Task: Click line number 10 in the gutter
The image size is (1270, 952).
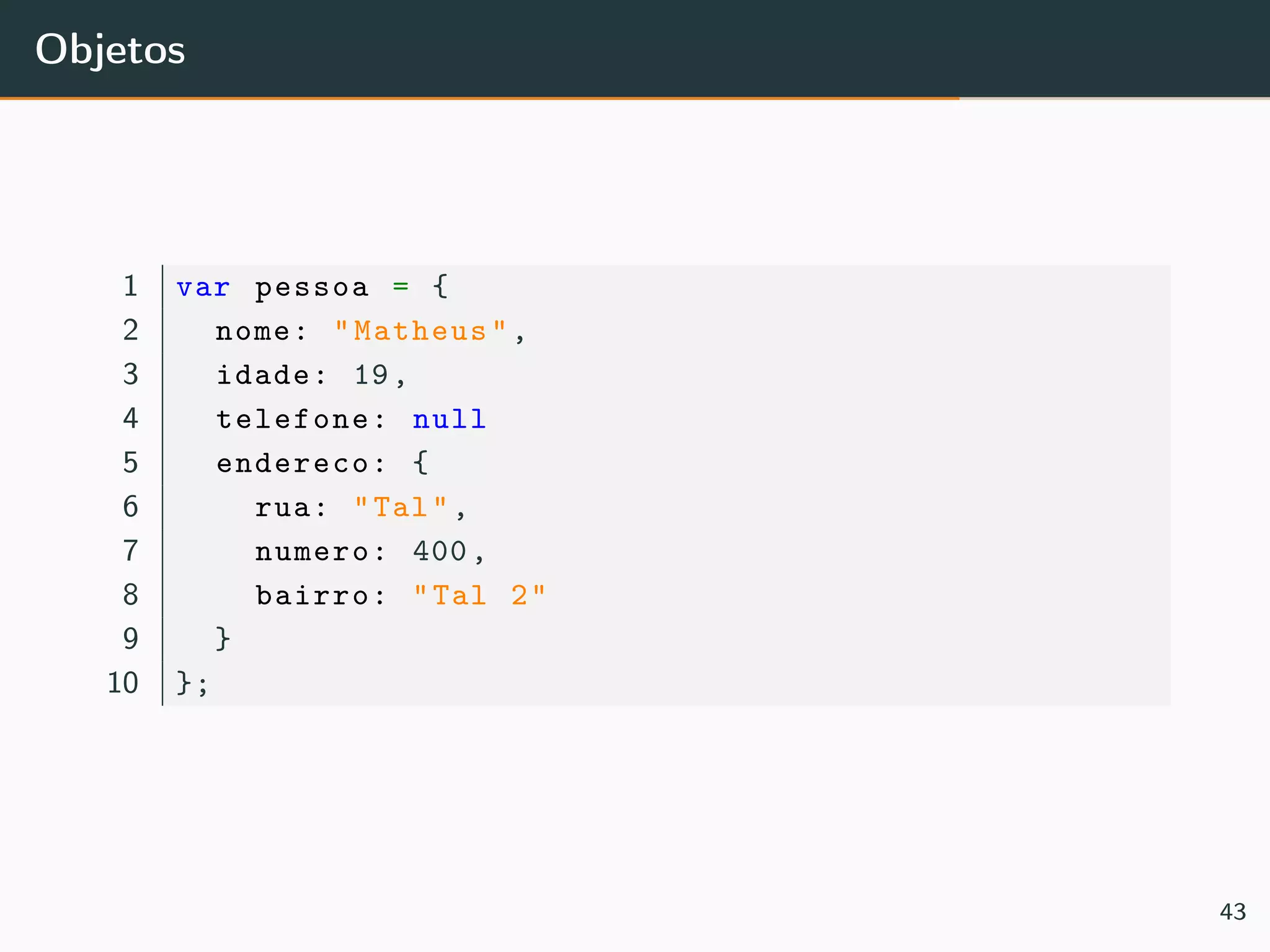Action: click(x=123, y=683)
